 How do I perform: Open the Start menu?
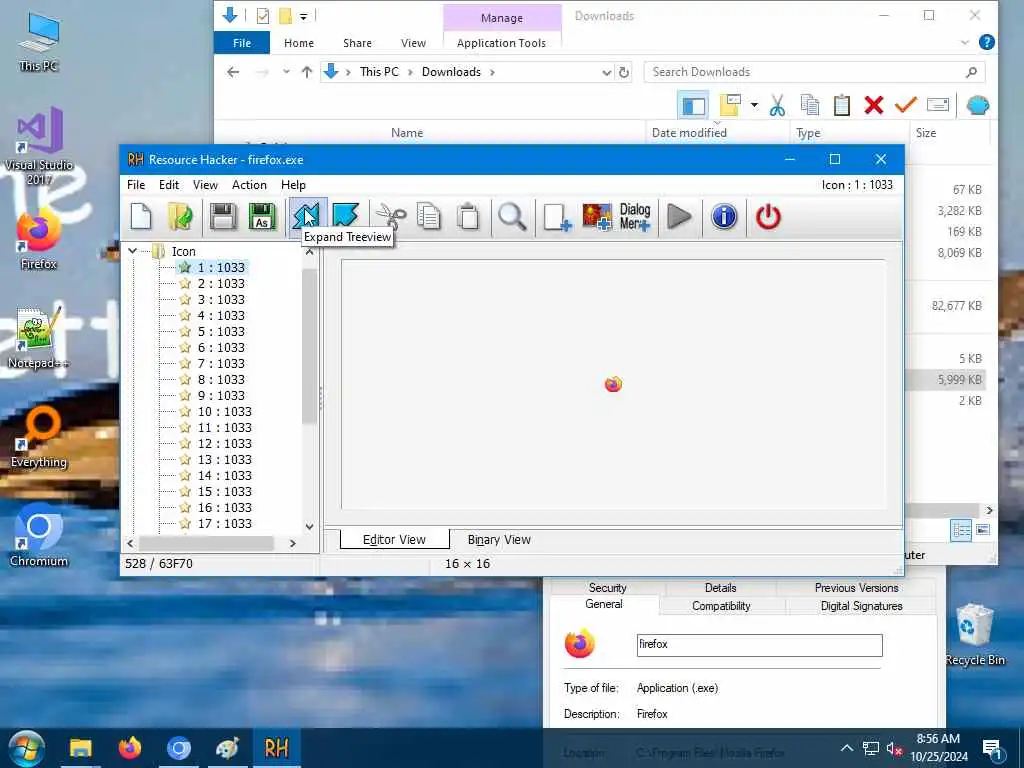pos(27,748)
